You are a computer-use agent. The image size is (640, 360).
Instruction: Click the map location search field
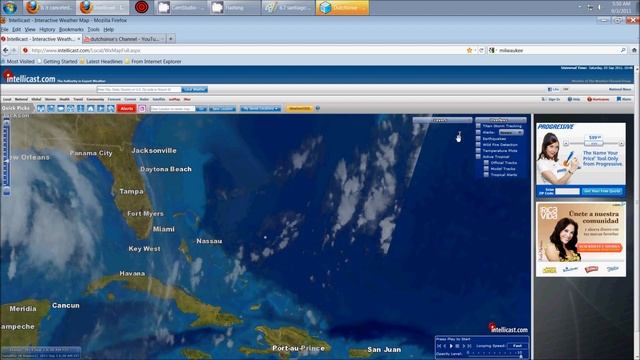pyautogui.click(x=173, y=109)
